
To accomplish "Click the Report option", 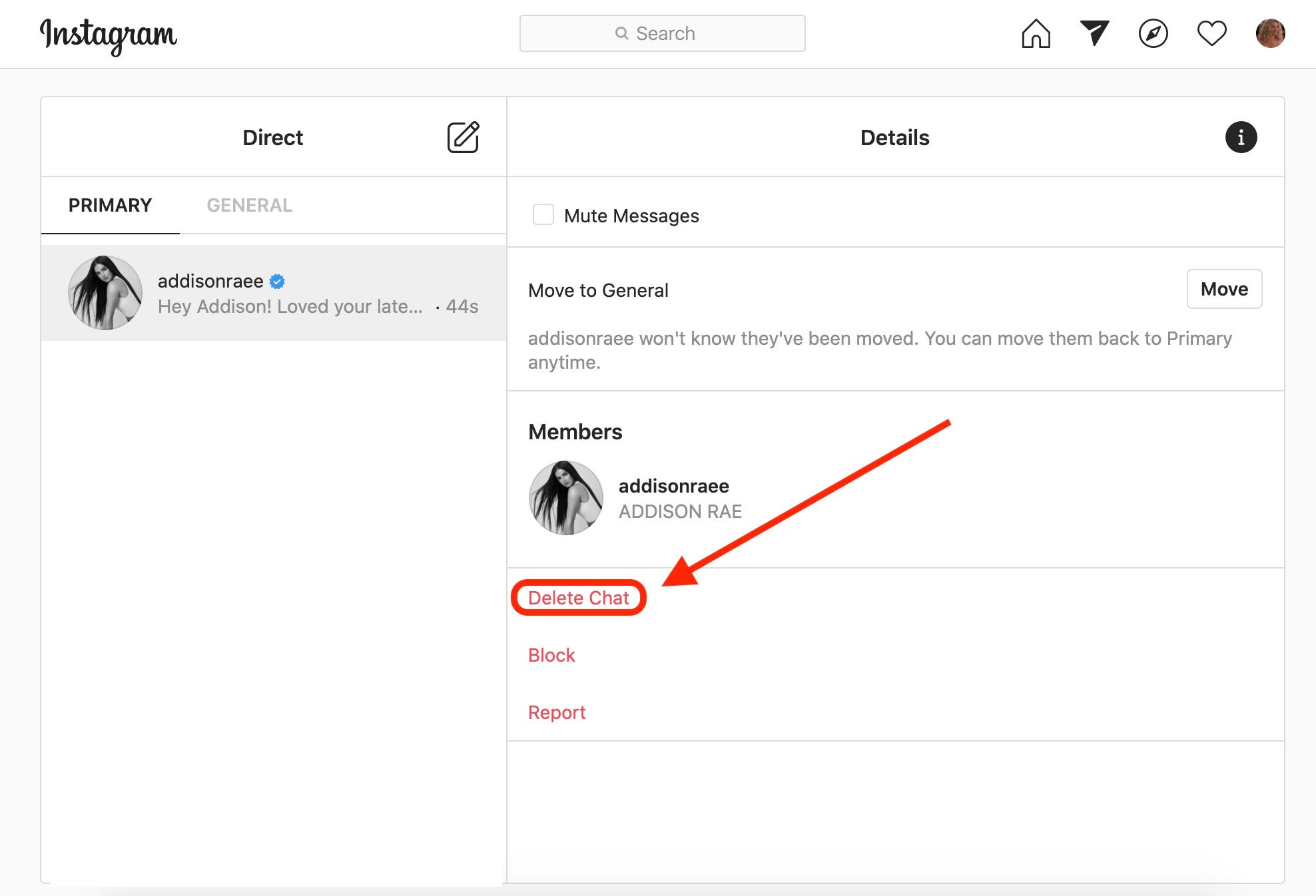I will 557,712.
